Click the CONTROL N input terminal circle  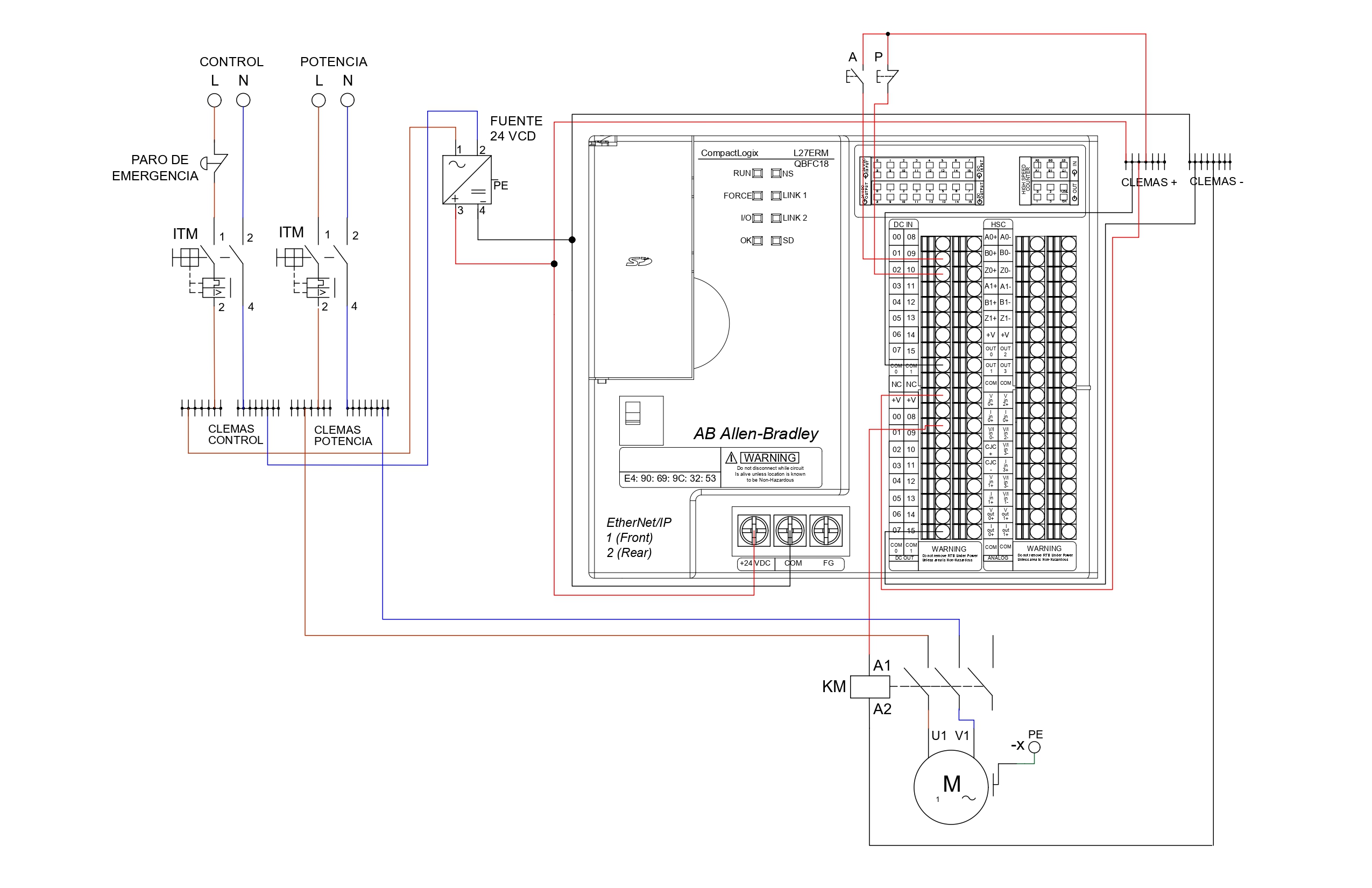243,100
